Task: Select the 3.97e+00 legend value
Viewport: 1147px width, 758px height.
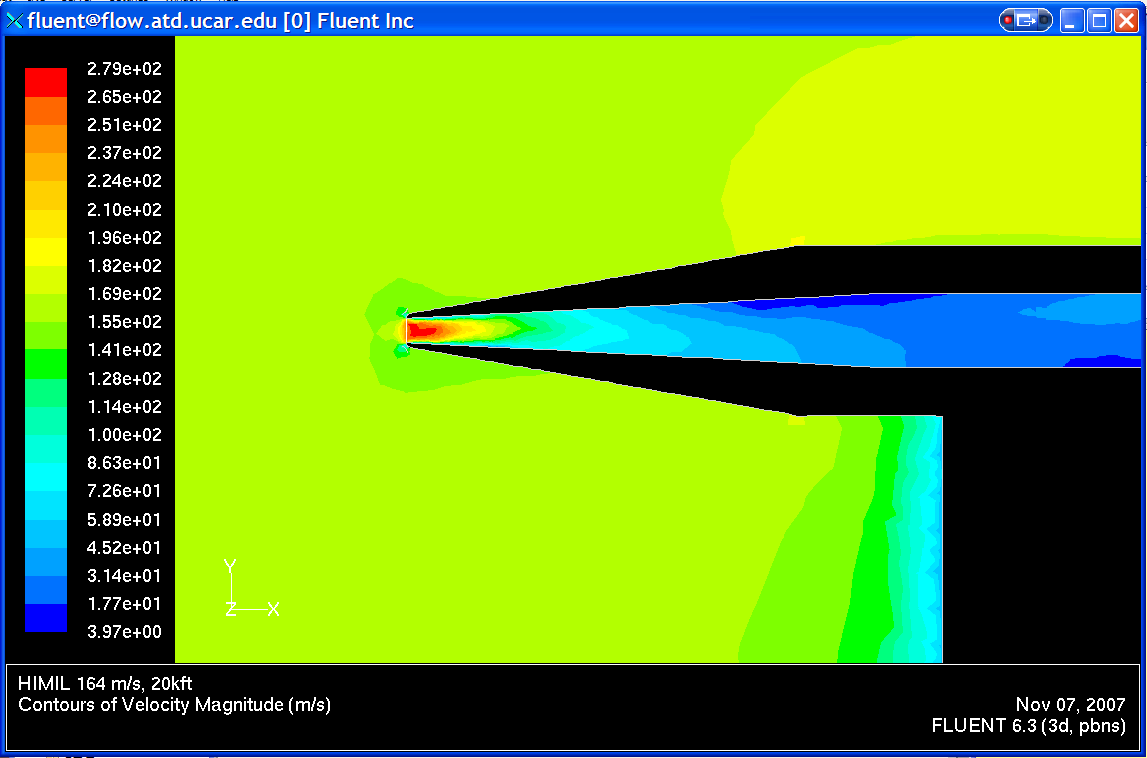Action: click(125, 632)
